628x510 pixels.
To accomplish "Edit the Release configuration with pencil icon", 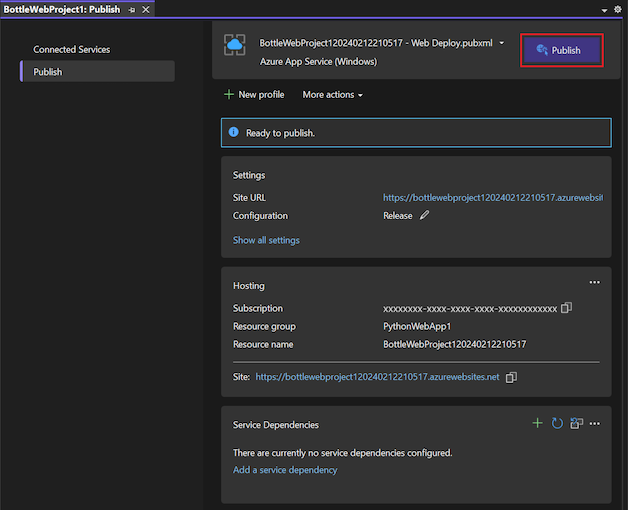I will tap(424, 215).
